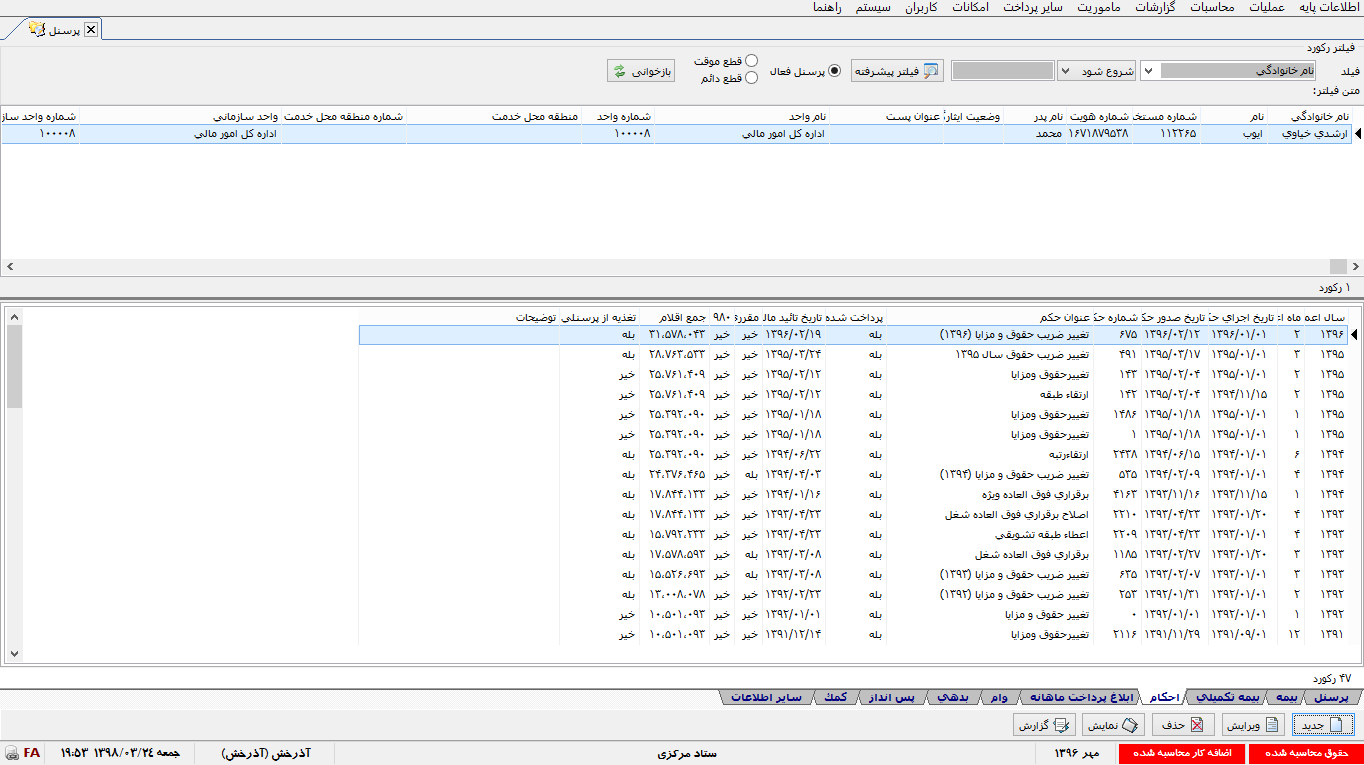
Task: Click right arrow of personnel grid horizontal scrollbar
Action: pos(1354,266)
